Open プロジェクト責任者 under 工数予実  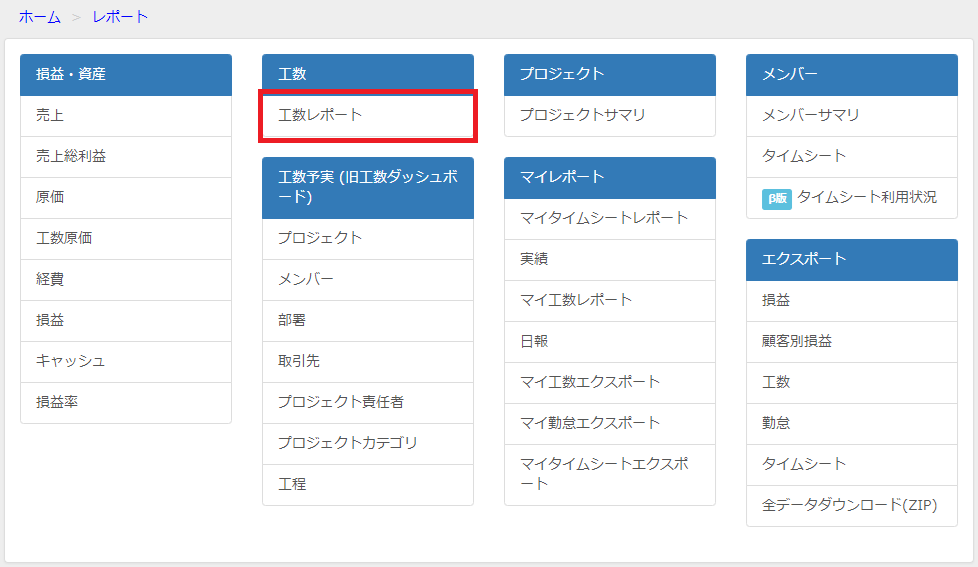[368, 402]
